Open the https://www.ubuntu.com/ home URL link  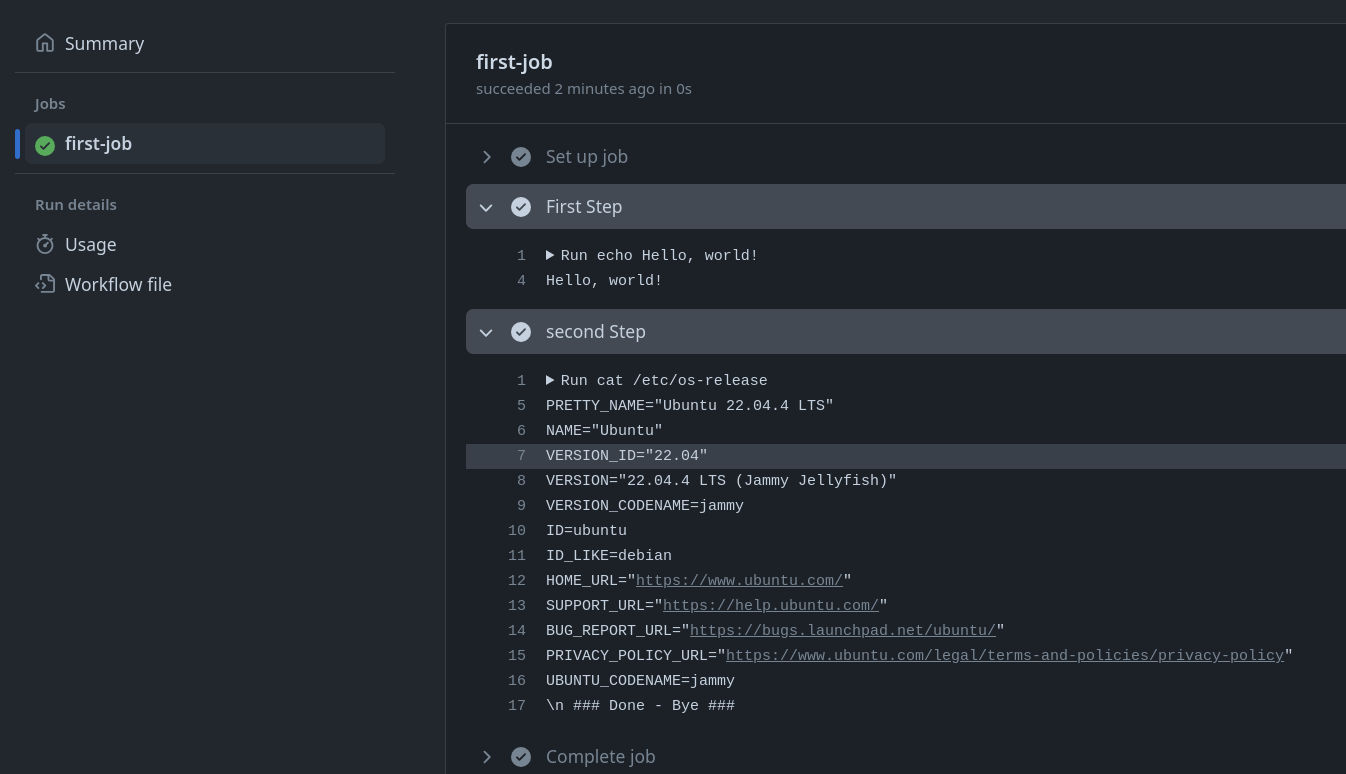tap(739, 581)
